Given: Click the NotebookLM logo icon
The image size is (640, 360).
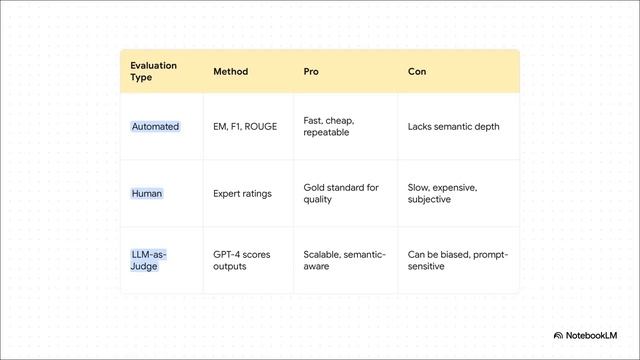Looking at the screenshot, I should click(x=558, y=336).
